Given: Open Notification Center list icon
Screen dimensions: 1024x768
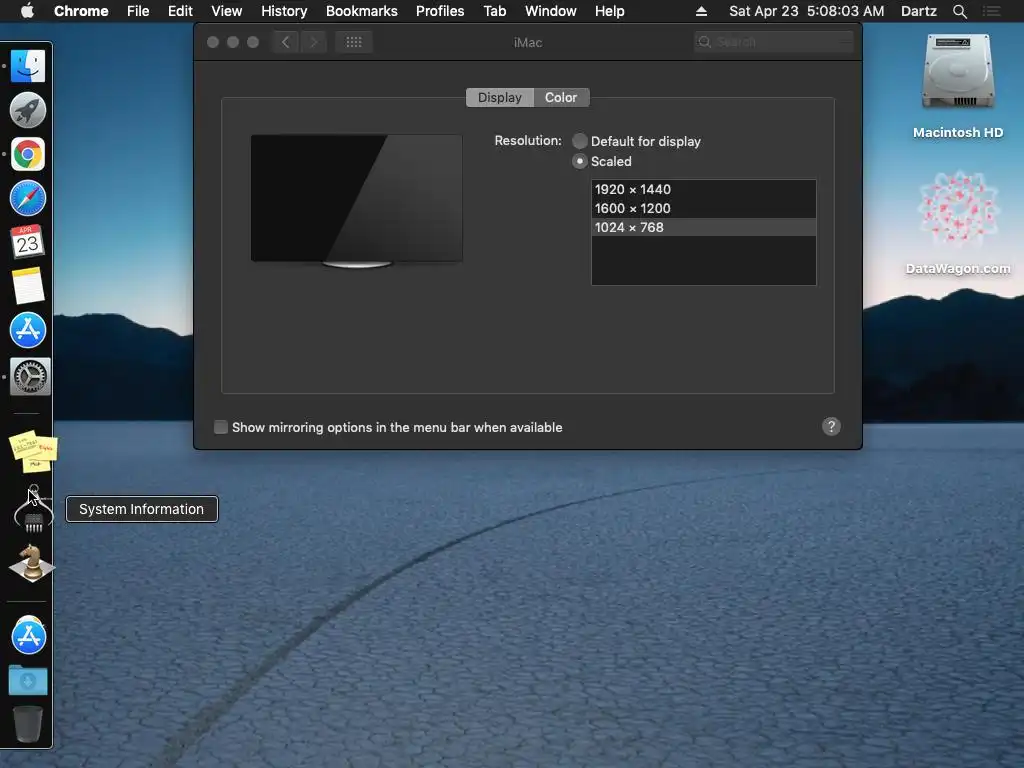Looking at the screenshot, I should [x=991, y=11].
